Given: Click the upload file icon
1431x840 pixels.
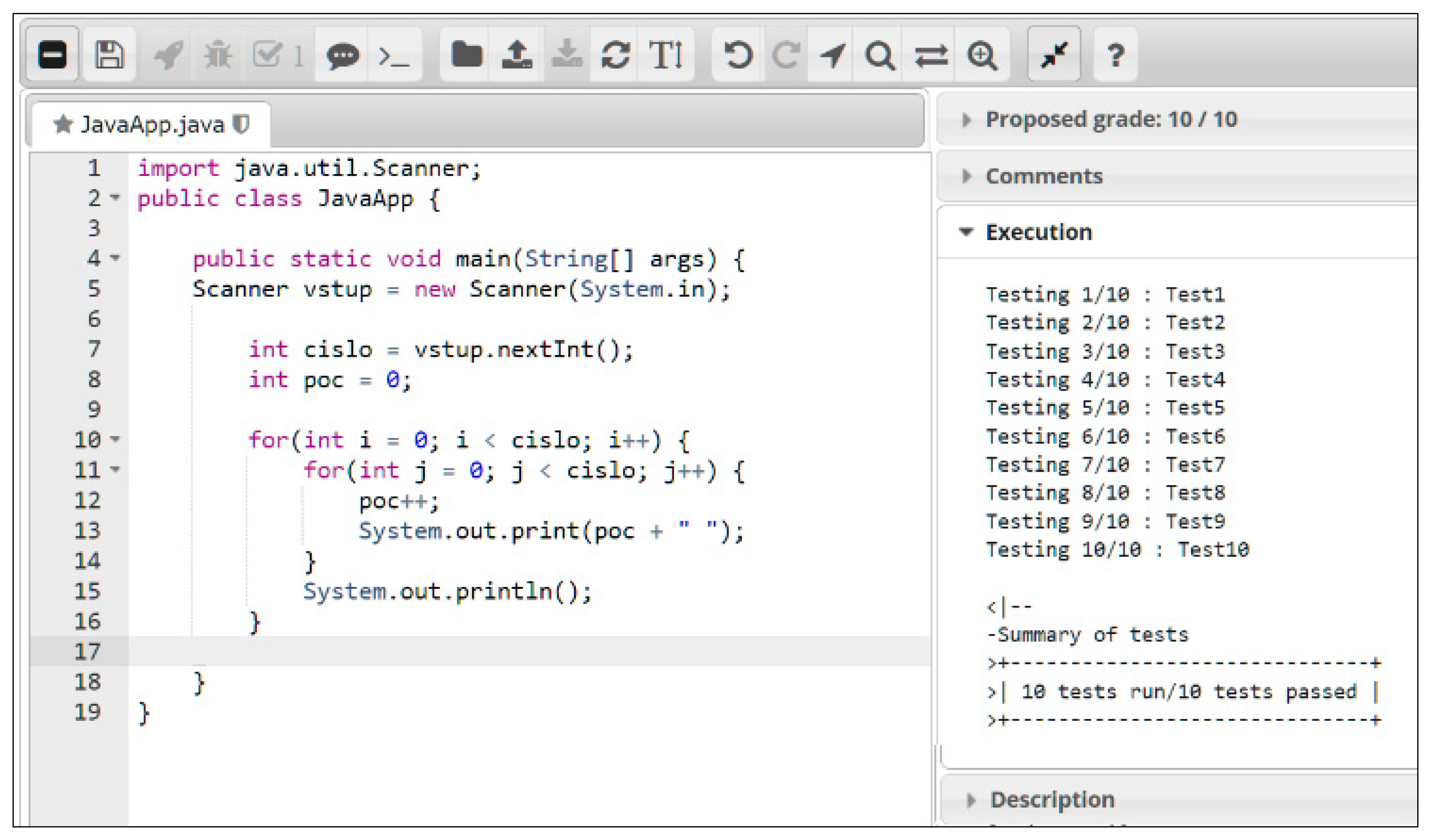Looking at the screenshot, I should (516, 55).
